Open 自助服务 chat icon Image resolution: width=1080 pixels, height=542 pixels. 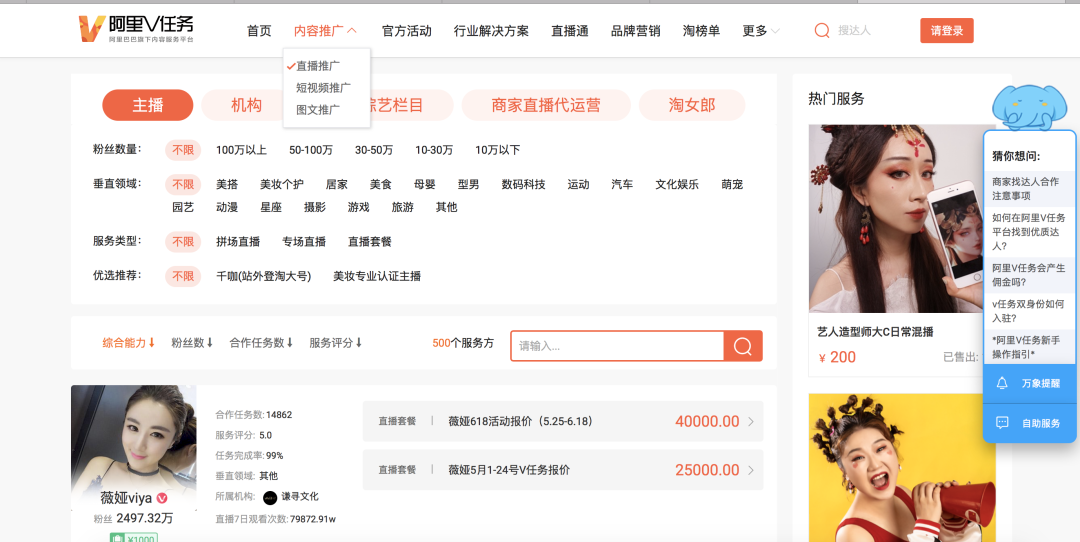[x=1002, y=423]
